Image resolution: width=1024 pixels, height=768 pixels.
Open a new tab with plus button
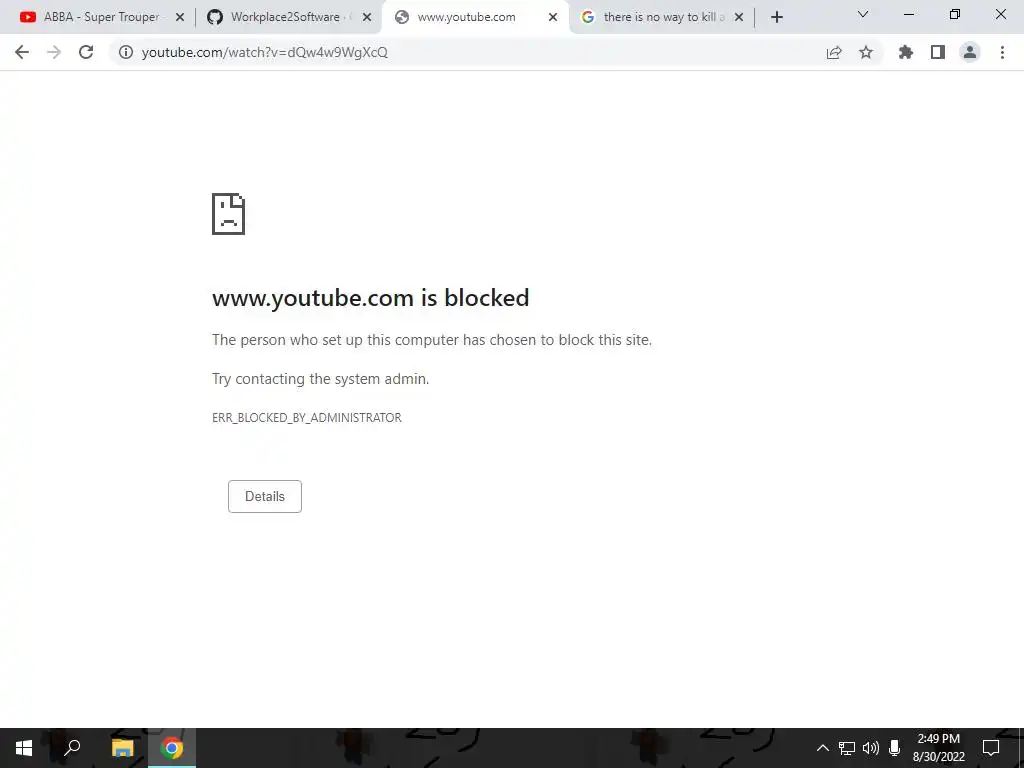click(x=776, y=17)
